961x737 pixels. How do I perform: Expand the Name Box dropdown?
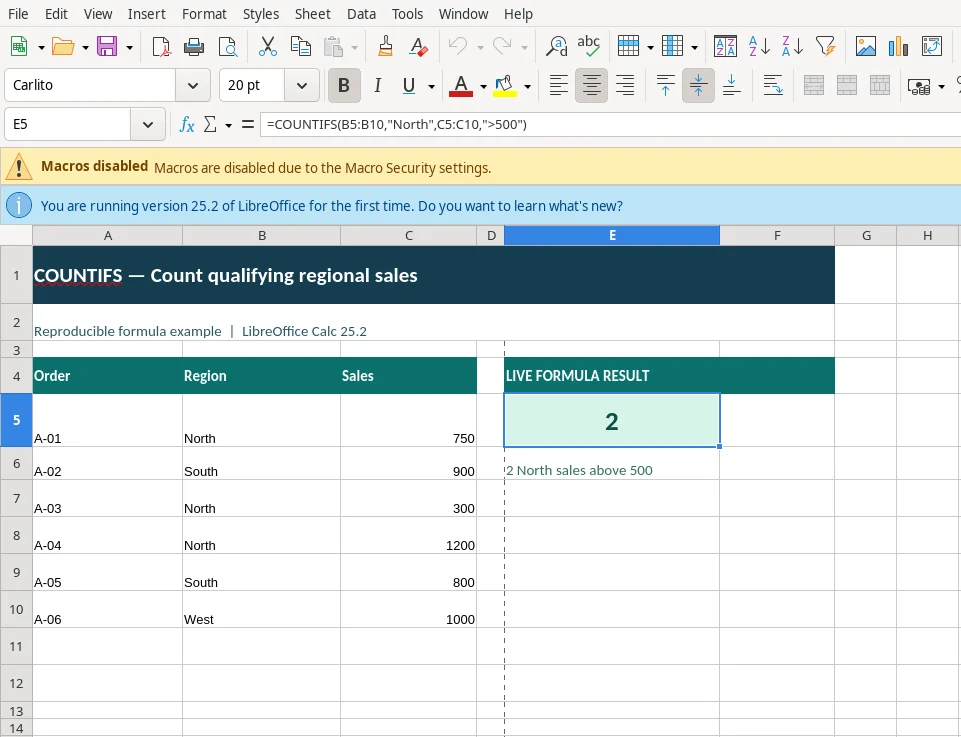[148, 124]
